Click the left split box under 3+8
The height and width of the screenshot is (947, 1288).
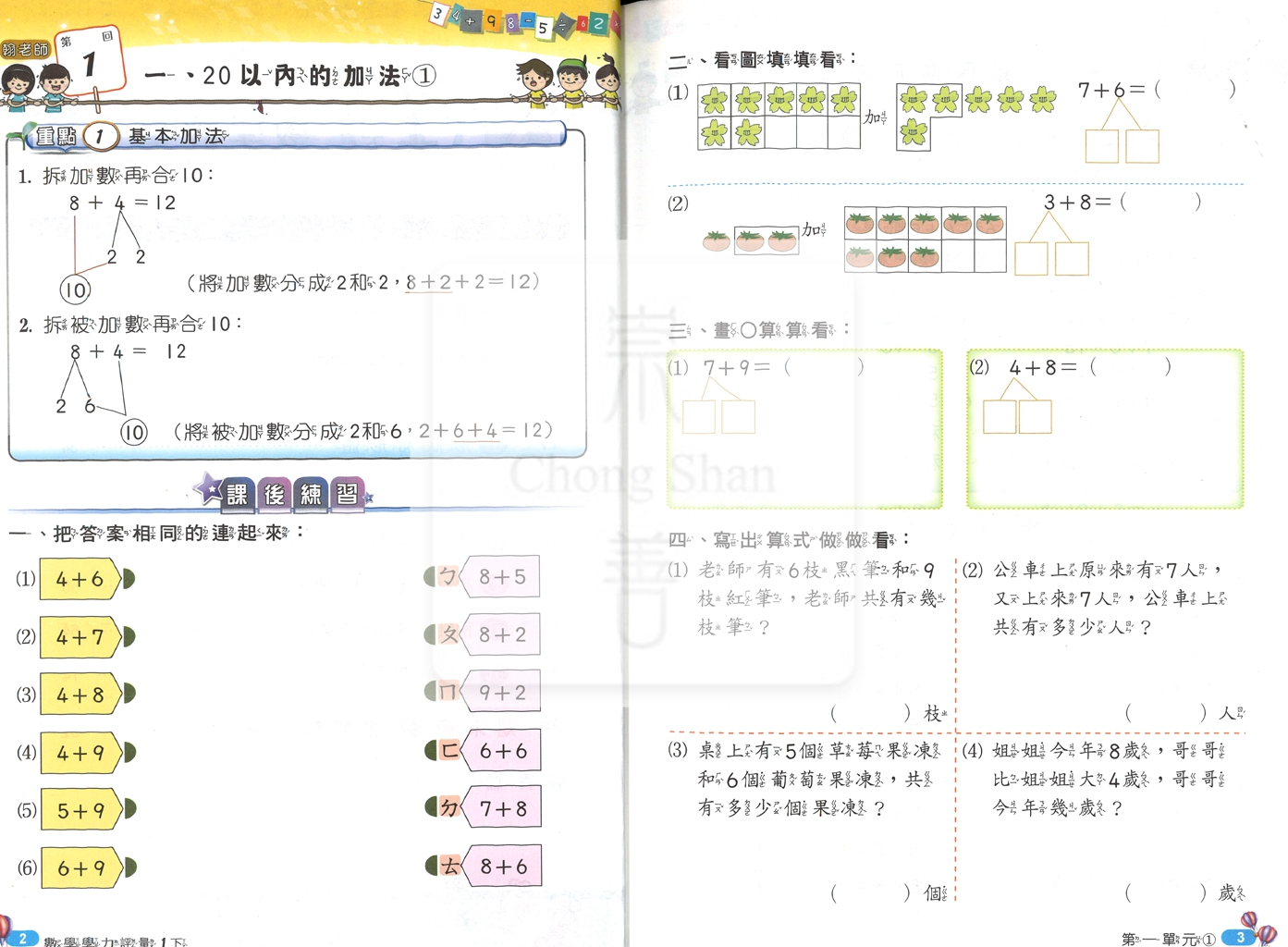click(1031, 259)
